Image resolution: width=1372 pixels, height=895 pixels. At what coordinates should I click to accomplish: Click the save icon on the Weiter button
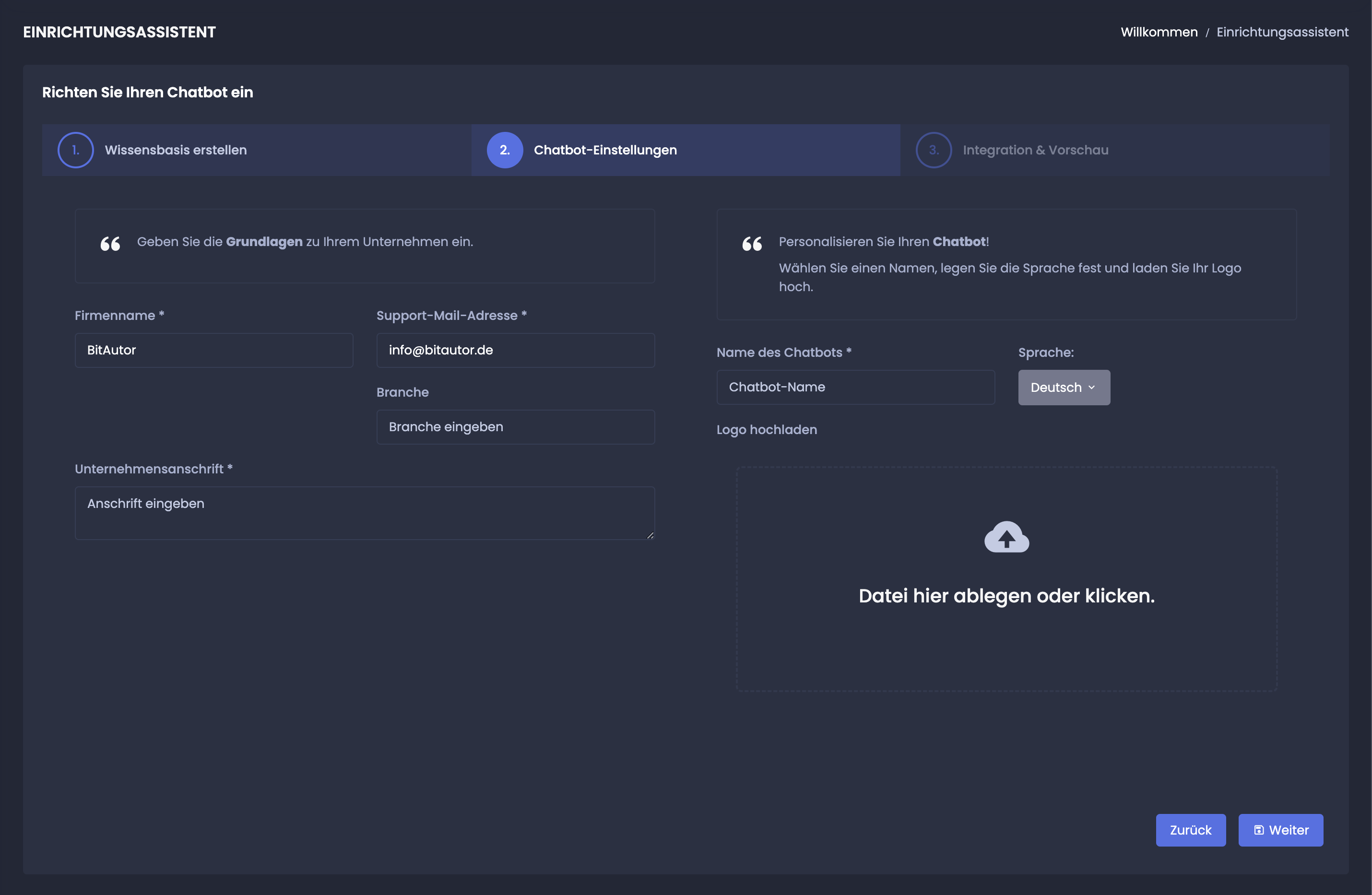coord(1259,830)
